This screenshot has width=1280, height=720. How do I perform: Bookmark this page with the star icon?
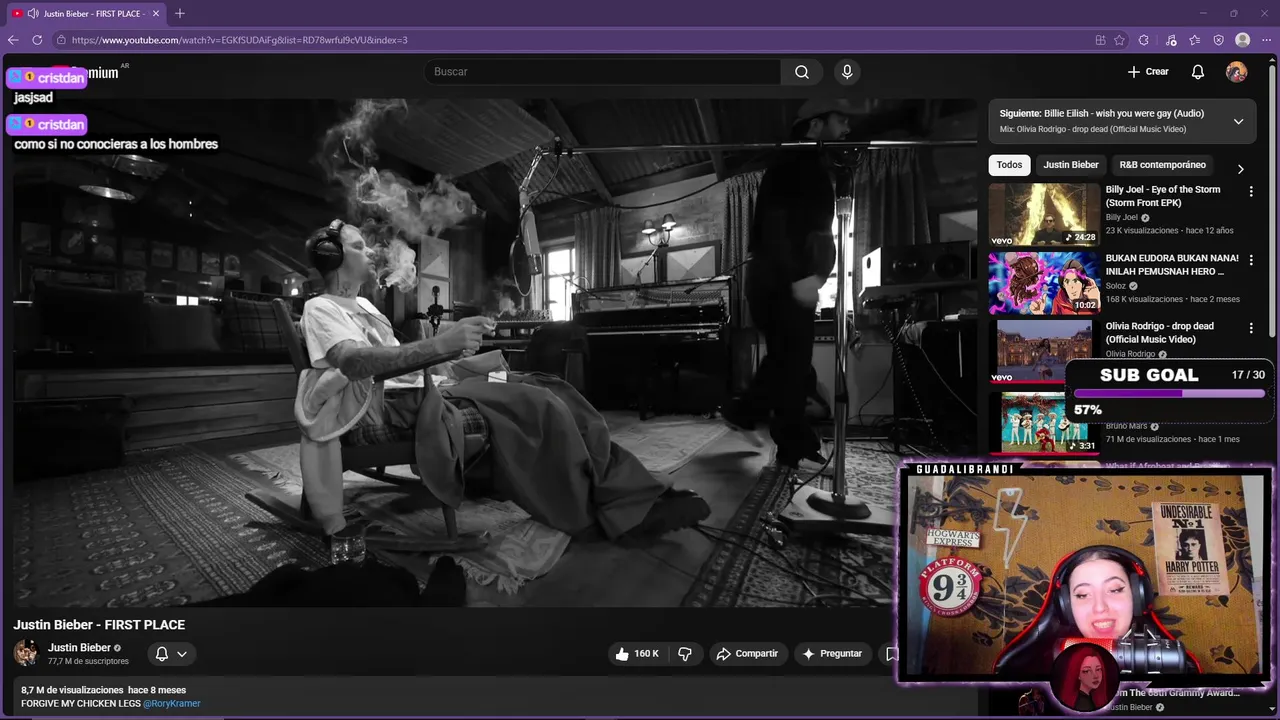pyautogui.click(x=1120, y=40)
